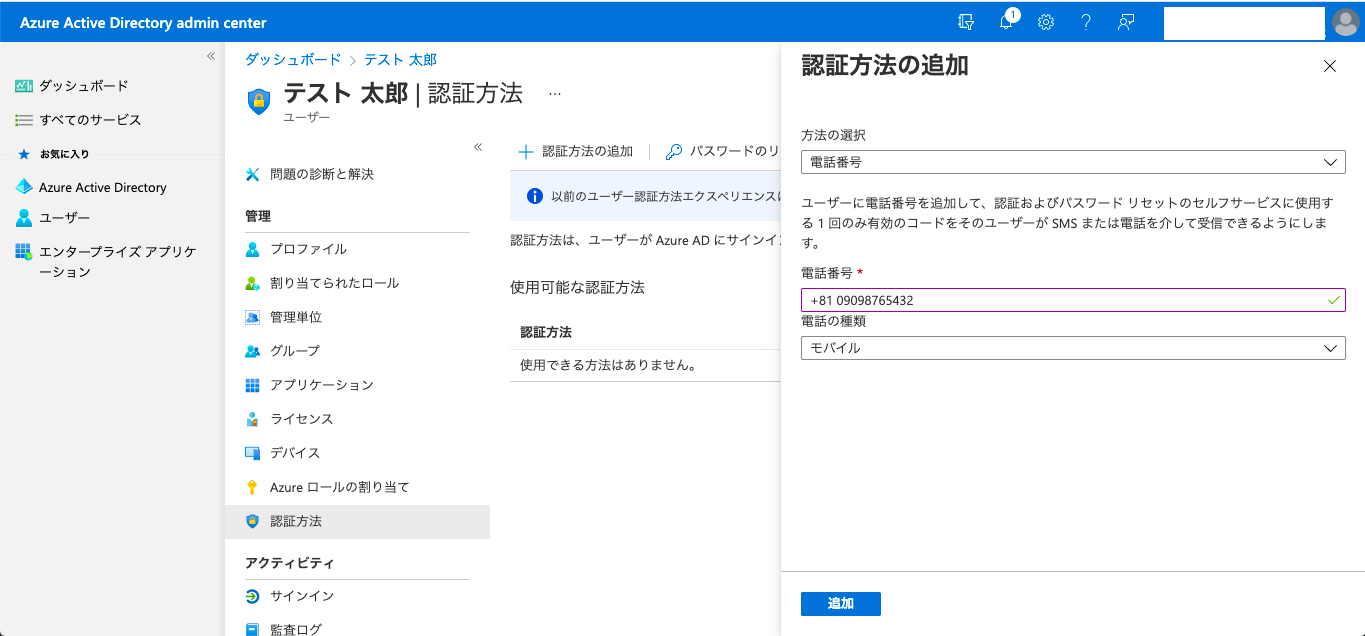Select the highlighted 認証方法 menu item
This screenshot has width=1365, height=636.
click(357, 521)
